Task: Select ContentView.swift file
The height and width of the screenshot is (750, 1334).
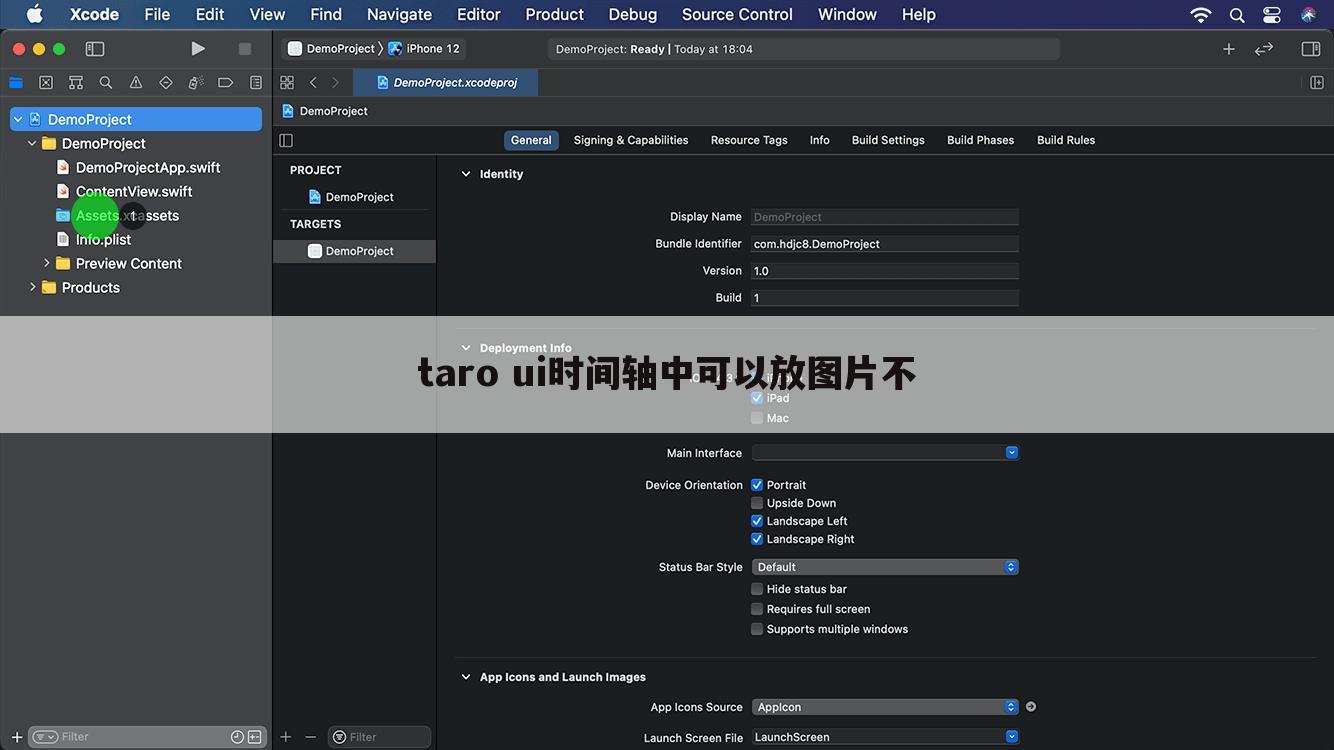Action: click(x=134, y=191)
